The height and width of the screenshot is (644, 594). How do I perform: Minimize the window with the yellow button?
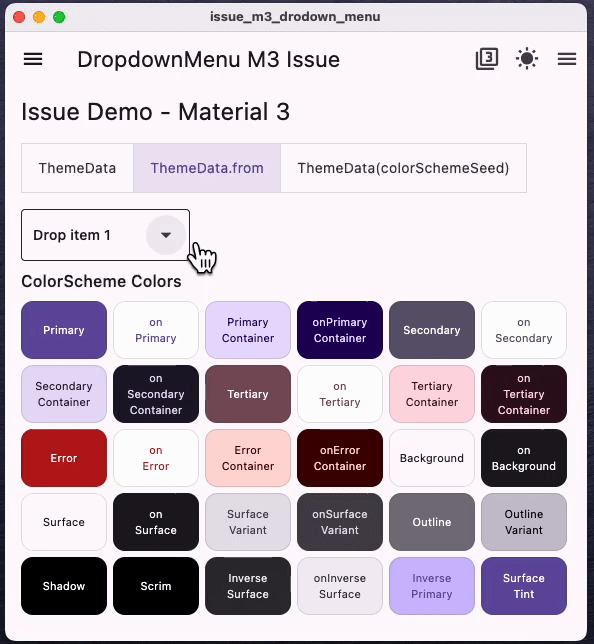39,17
